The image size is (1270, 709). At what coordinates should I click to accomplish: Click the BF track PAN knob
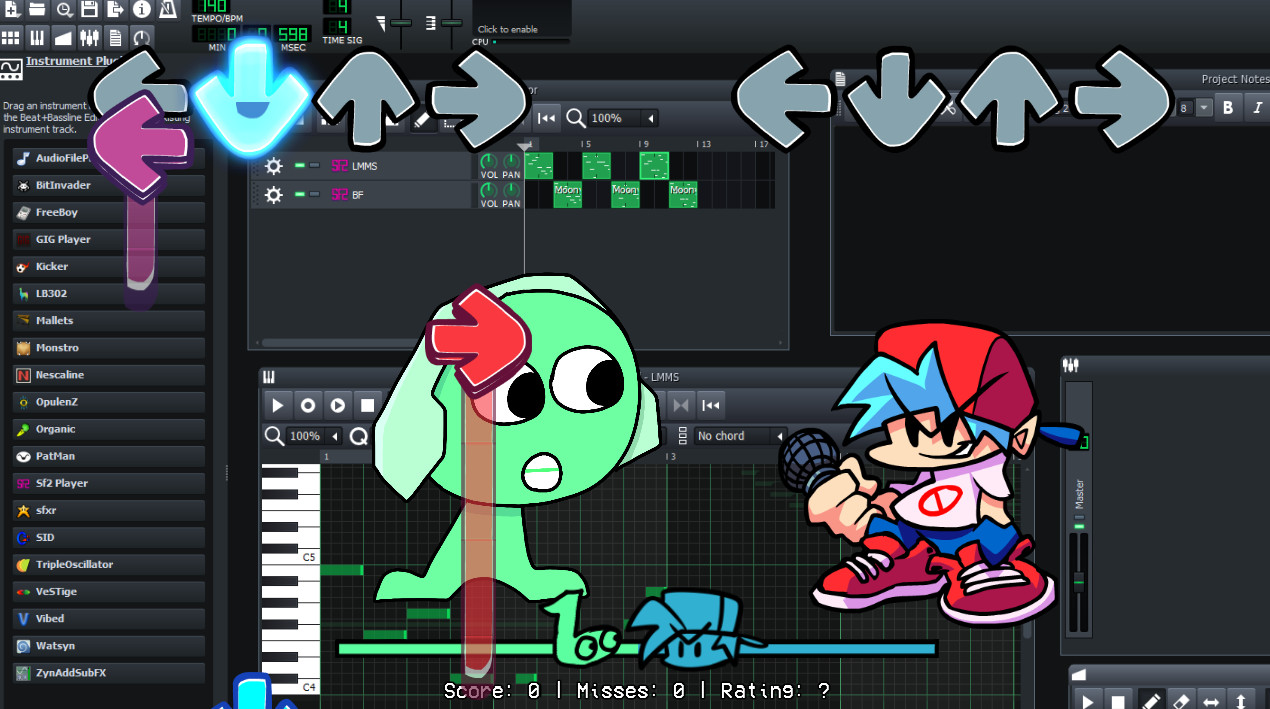click(x=511, y=190)
